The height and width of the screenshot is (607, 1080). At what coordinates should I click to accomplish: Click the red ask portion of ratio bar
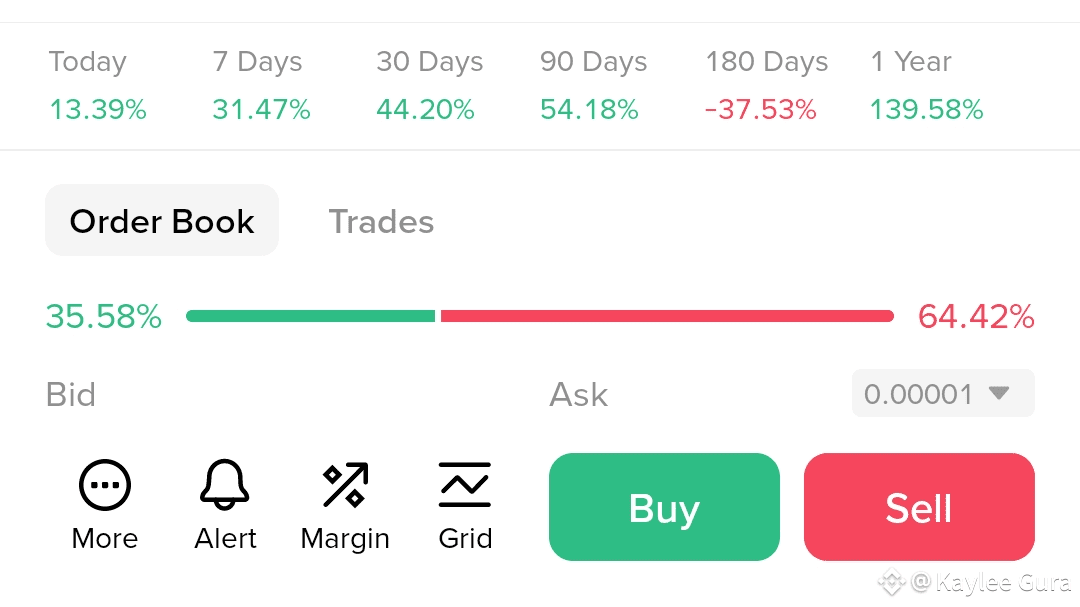click(x=667, y=316)
